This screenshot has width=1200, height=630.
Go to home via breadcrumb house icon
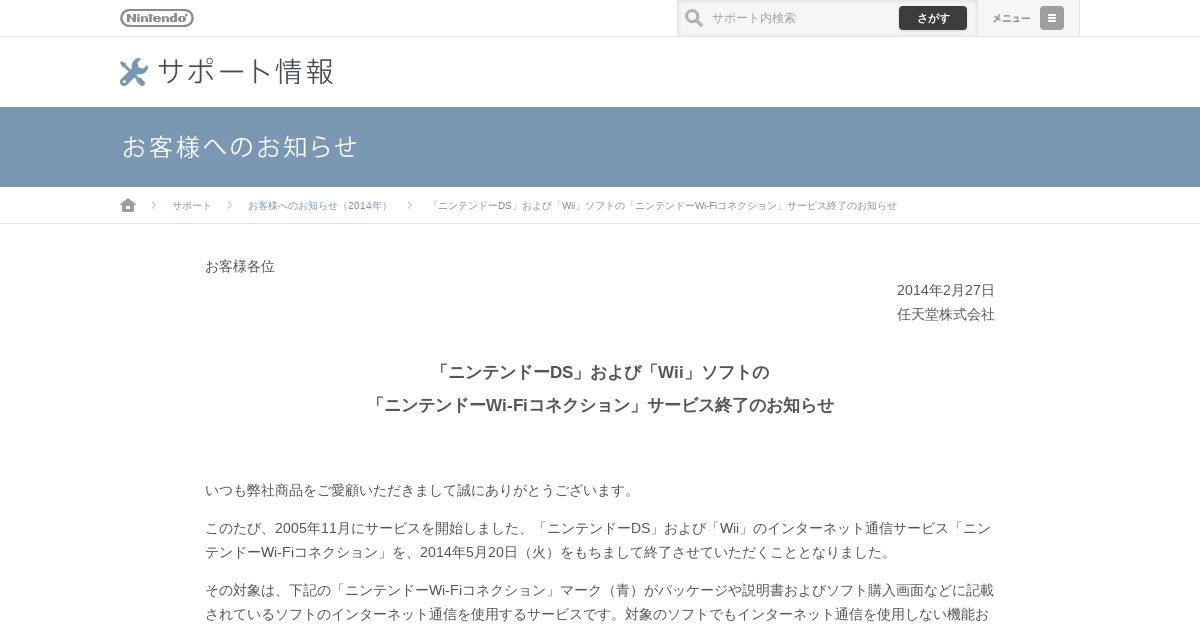point(128,205)
